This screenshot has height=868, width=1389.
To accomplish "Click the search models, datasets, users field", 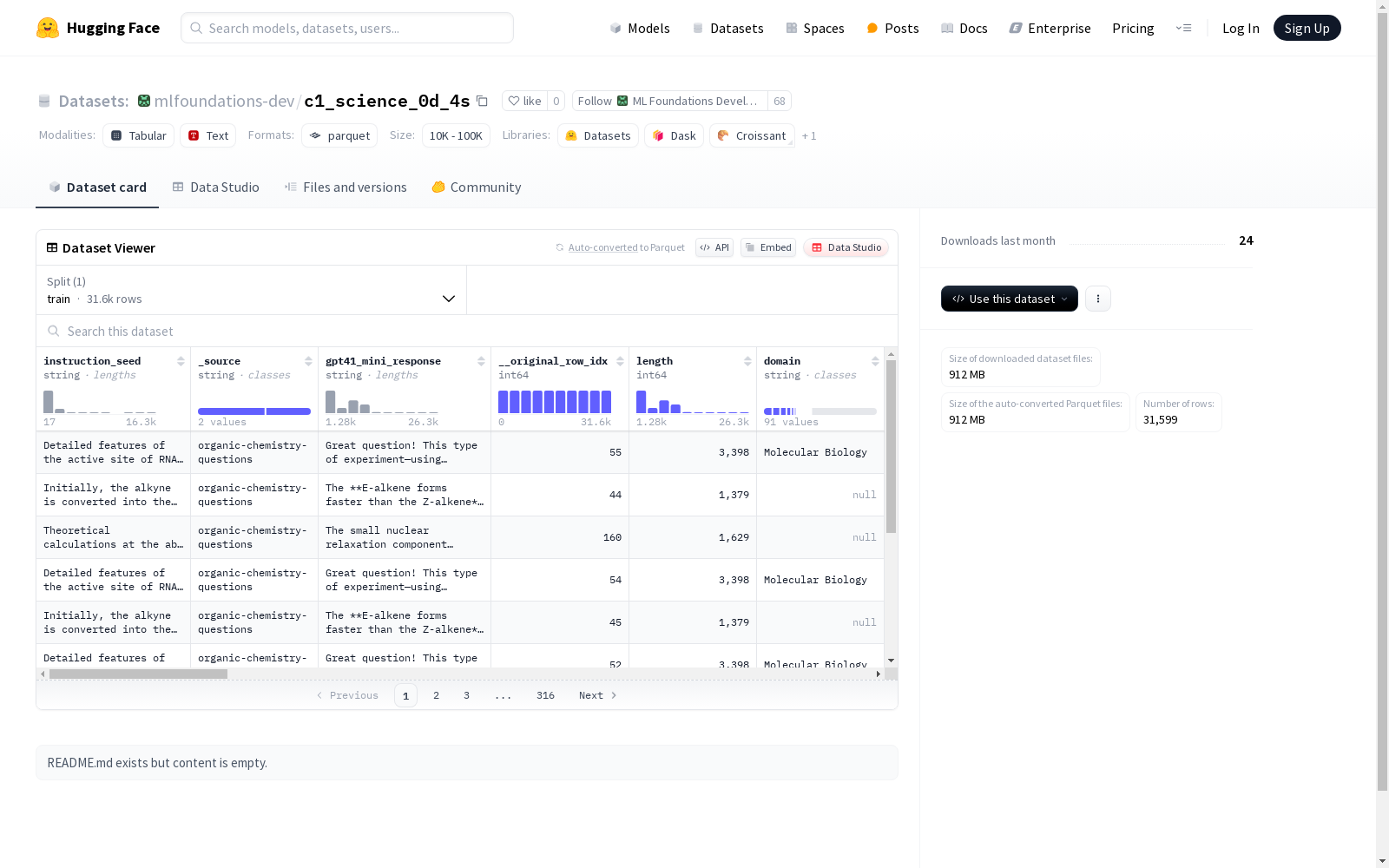I will pyautogui.click(x=347, y=28).
